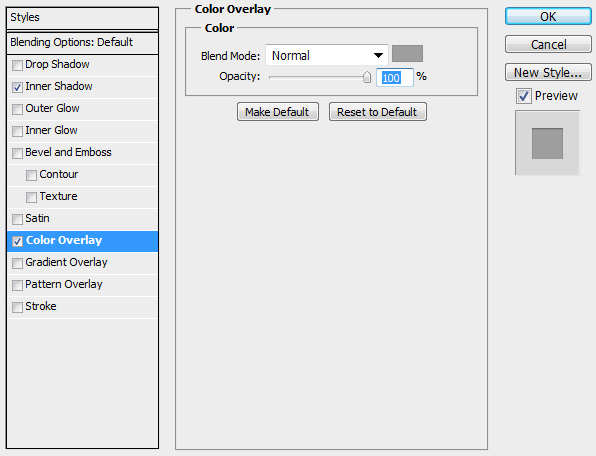Click the Opacity percentage input field
This screenshot has height=456, width=596.
tap(395, 78)
